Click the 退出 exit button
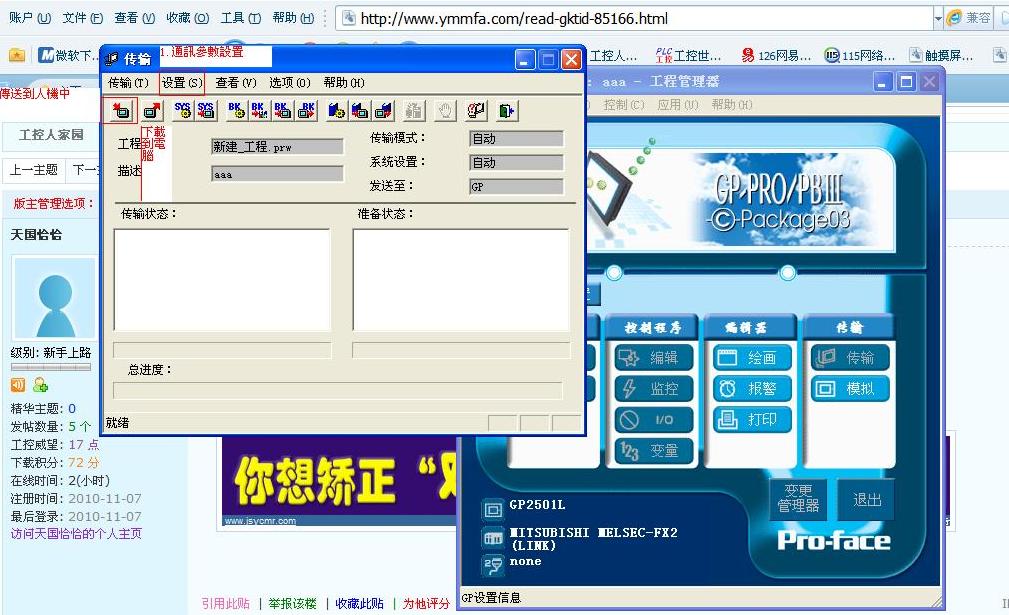This screenshot has height=615, width=1009. point(866,500)
